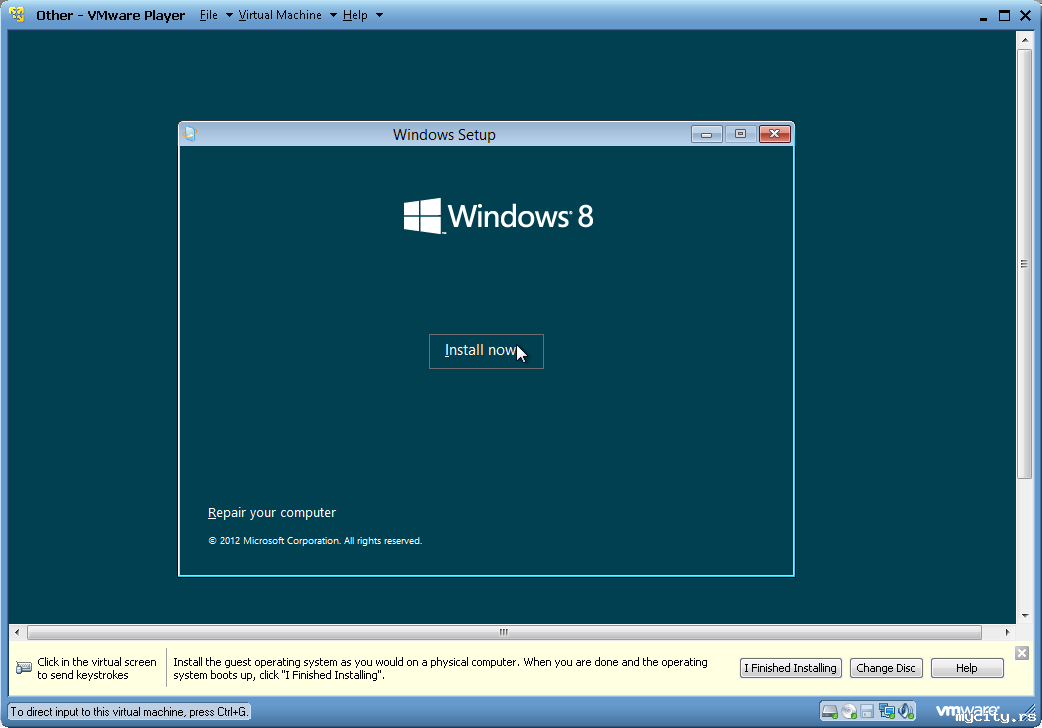1042x728 pixels.
Task: Click the floppy drive status icon
Action: tap(867, 711)
